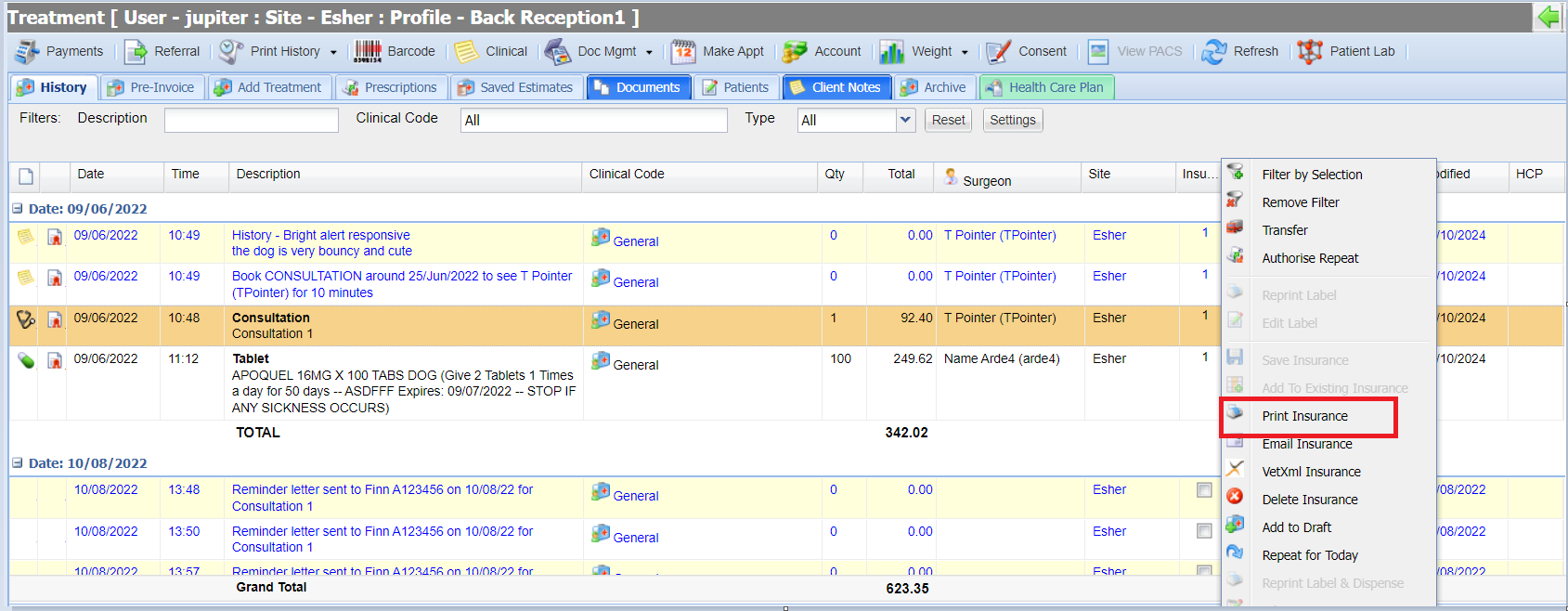Open the Health Care Plan tab
The height and width of the screenshot is (611, 1568).
[1046, 87]
